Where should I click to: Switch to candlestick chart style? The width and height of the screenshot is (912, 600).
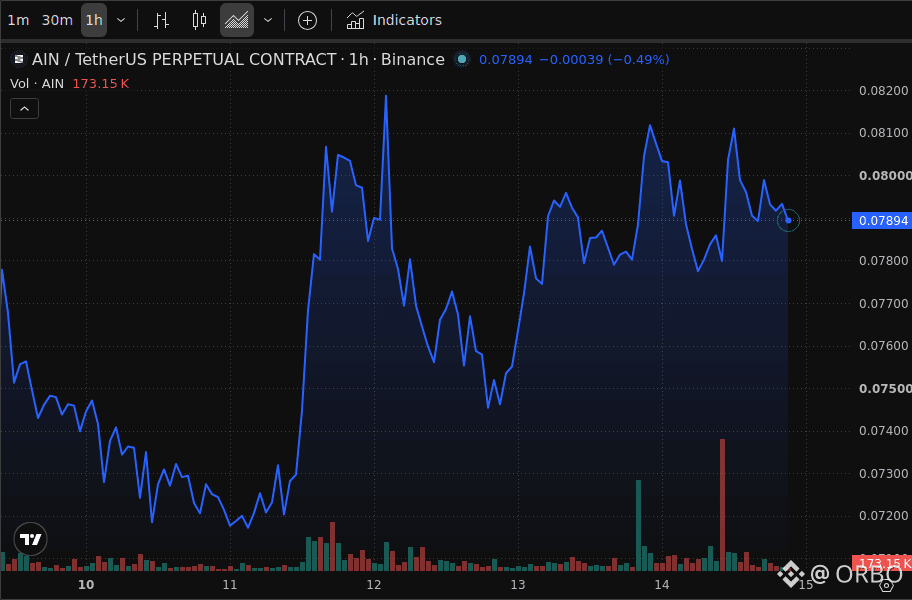(x=199, y=20)
